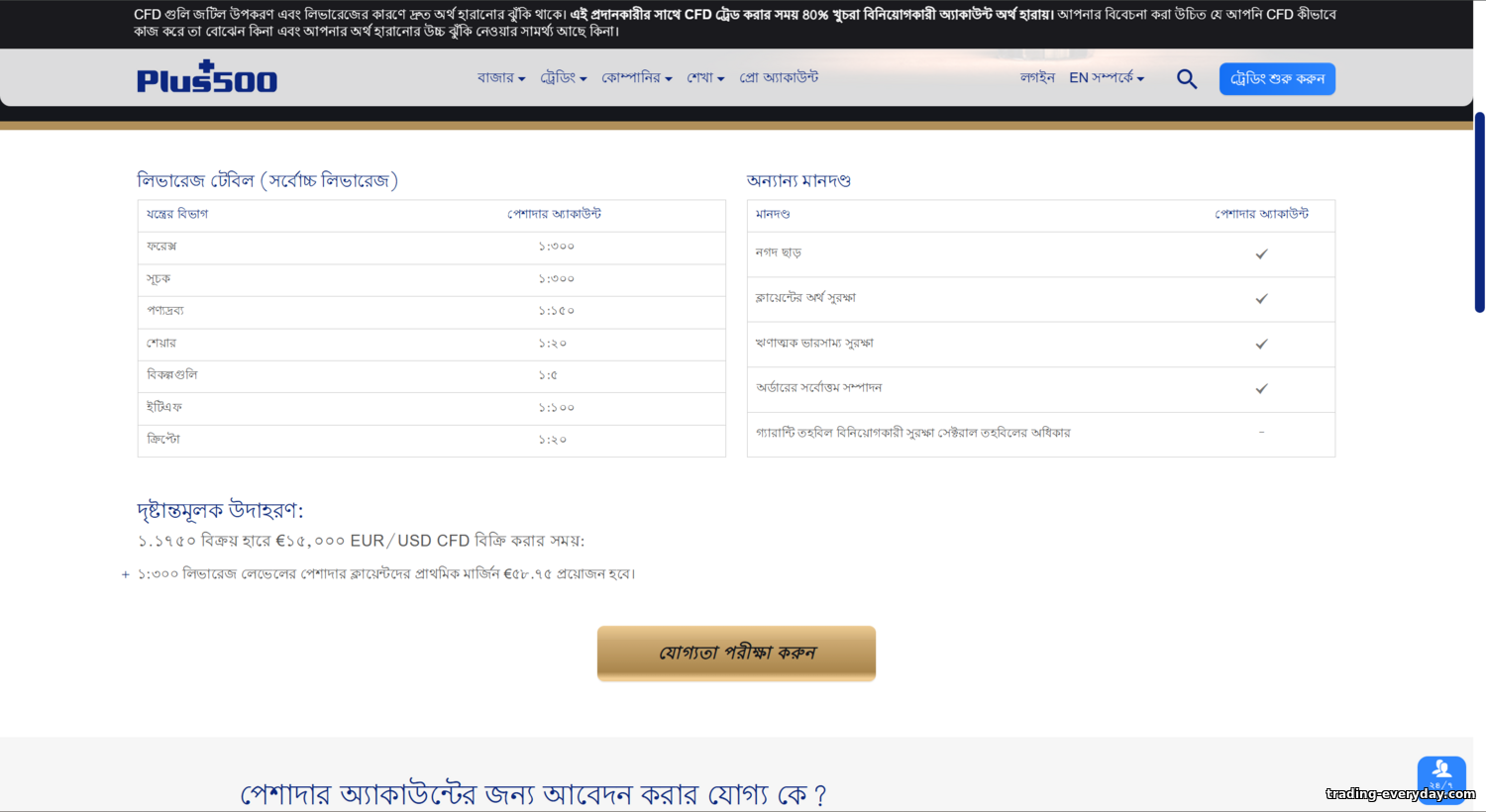
Task: Click the Plus500 logo
Action: pos(207,77)
